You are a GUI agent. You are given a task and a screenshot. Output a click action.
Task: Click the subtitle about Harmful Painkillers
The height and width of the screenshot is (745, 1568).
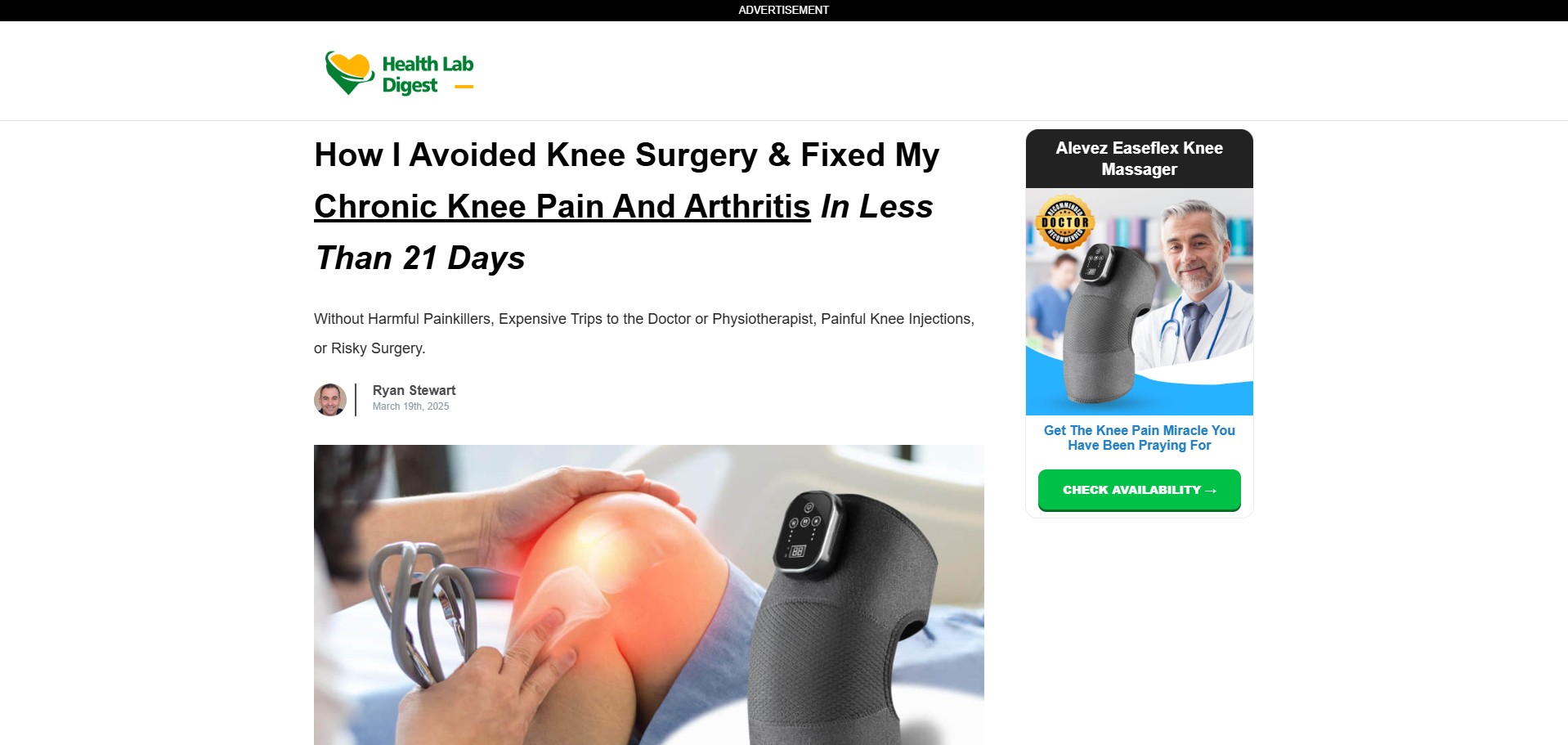pos(644,334)
